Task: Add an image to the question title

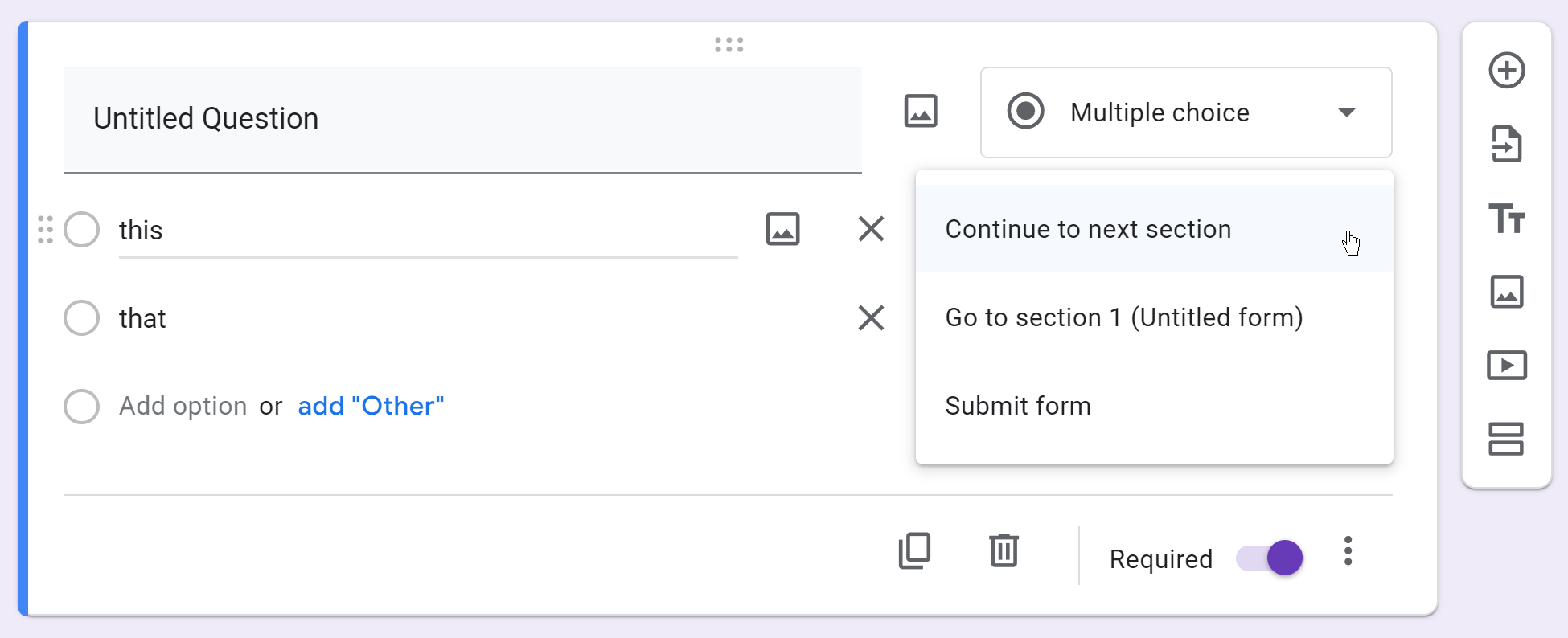Action: 921,111
